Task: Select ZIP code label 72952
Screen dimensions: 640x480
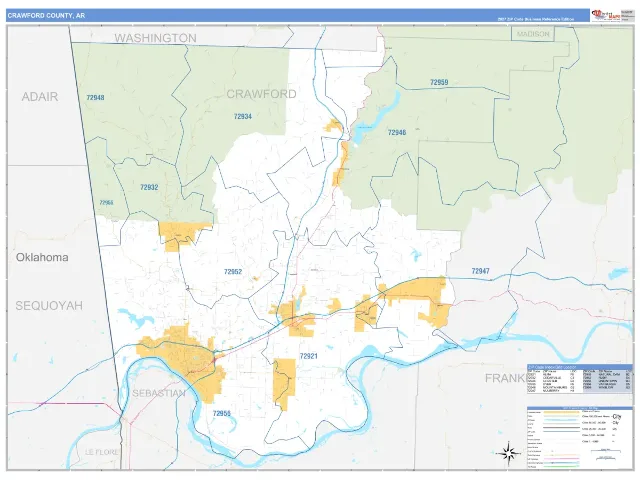Action: (233, 271)
